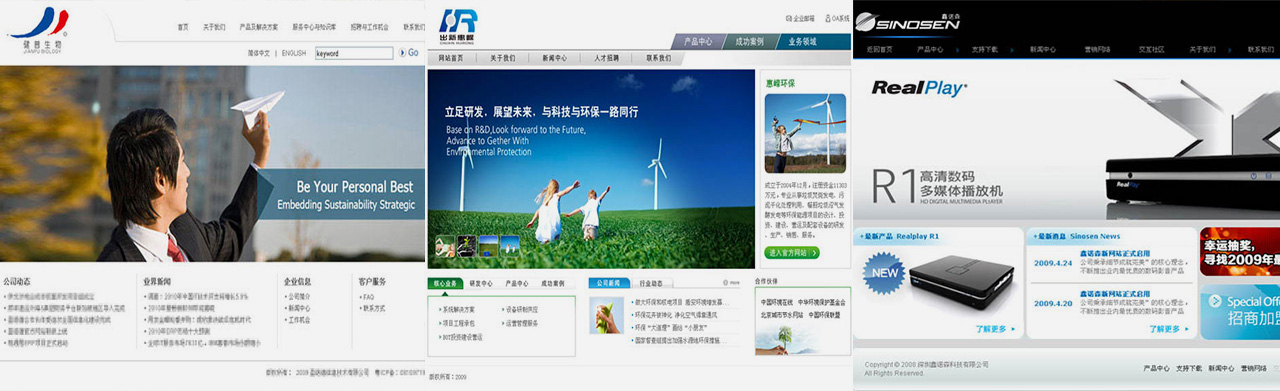
Task: Click the first banner thumbnail image
Action: pos(446,245)
